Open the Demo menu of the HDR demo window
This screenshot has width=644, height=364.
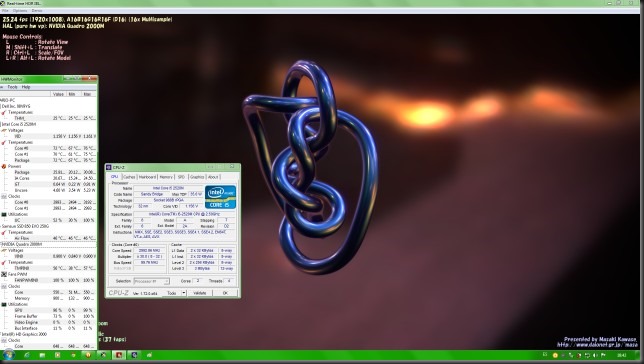[x=37, y=11]
